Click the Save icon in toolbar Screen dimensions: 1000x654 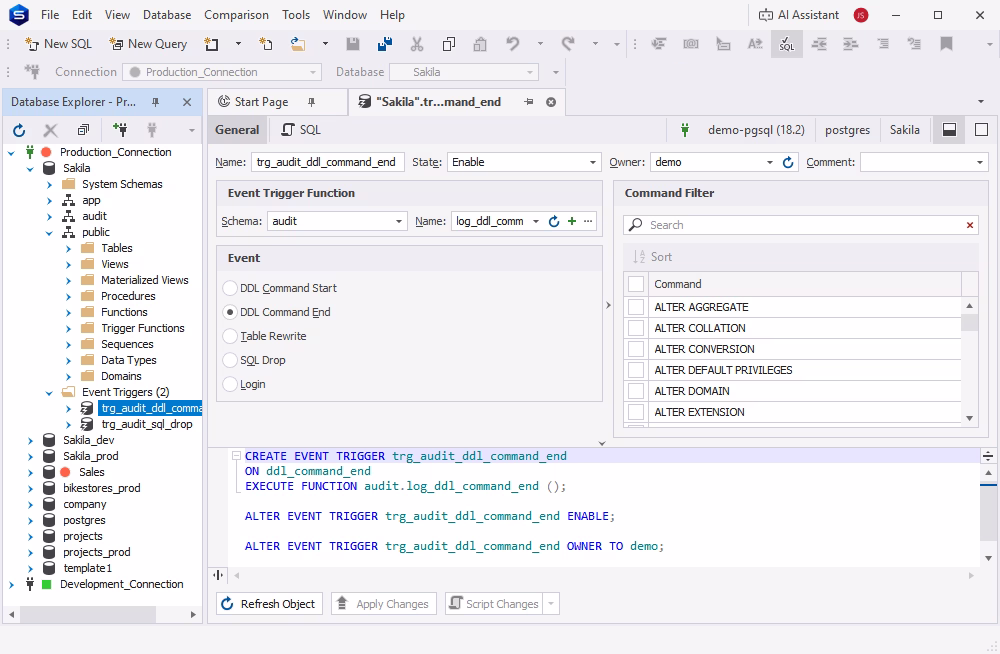pyautogui.click(x=353, y=44)
